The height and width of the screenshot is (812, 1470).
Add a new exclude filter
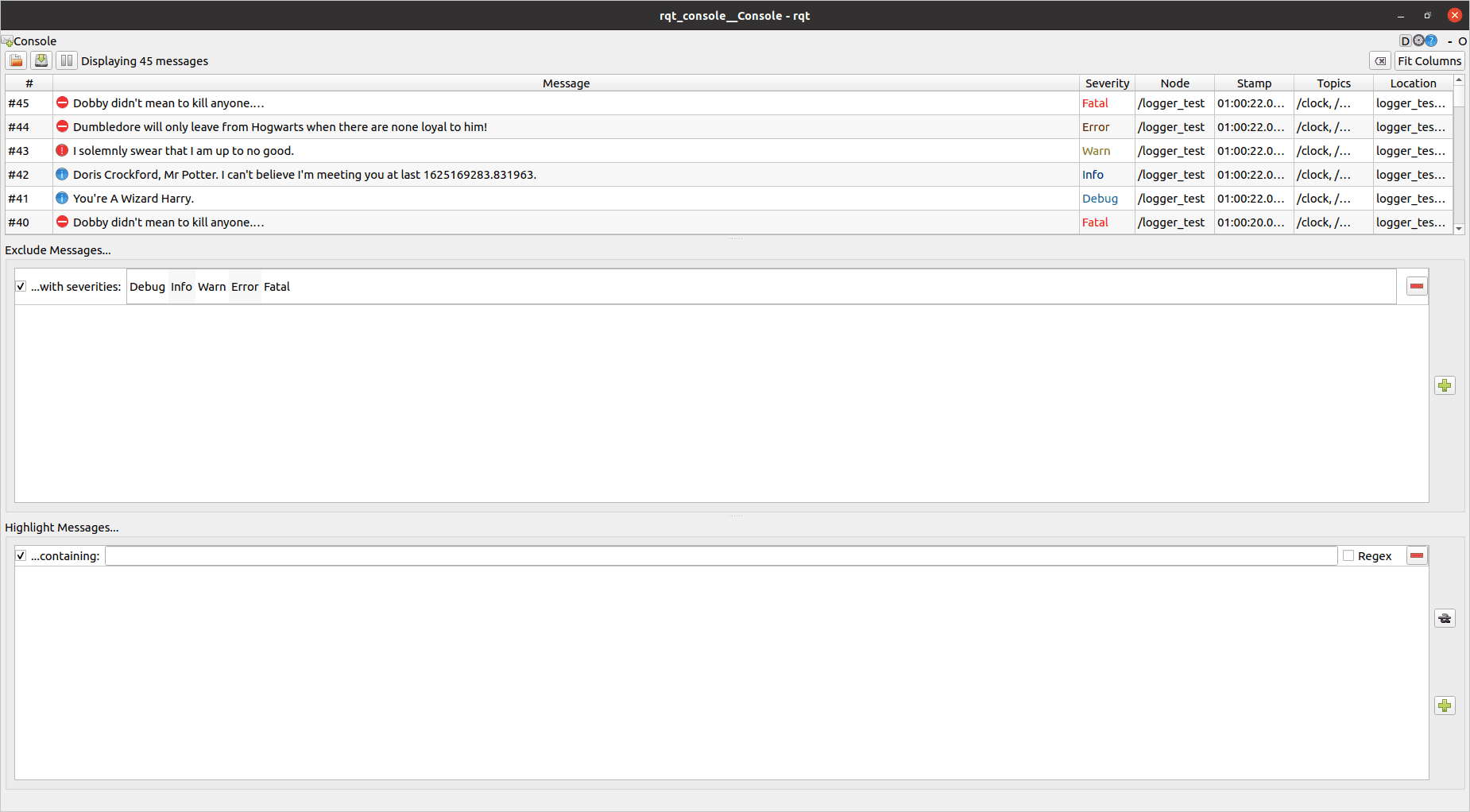tap(1445, 385)
